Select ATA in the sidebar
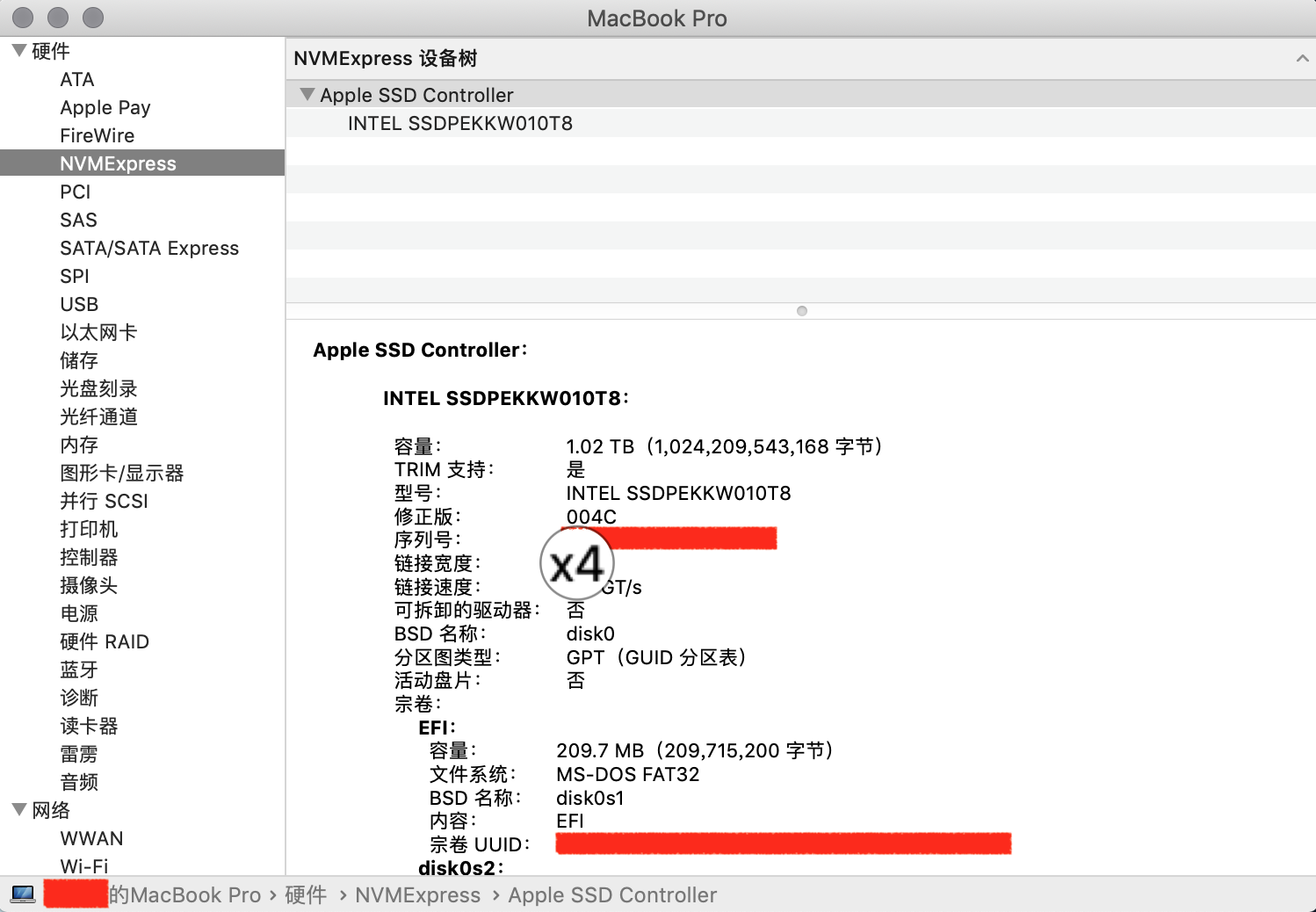This screenshot has width=1316, height=912. [x=77, y=79]
